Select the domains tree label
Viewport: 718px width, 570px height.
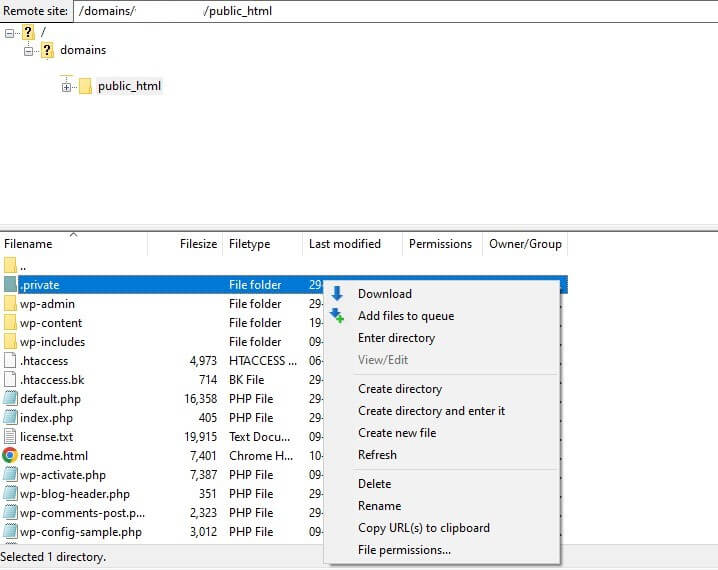83,50
